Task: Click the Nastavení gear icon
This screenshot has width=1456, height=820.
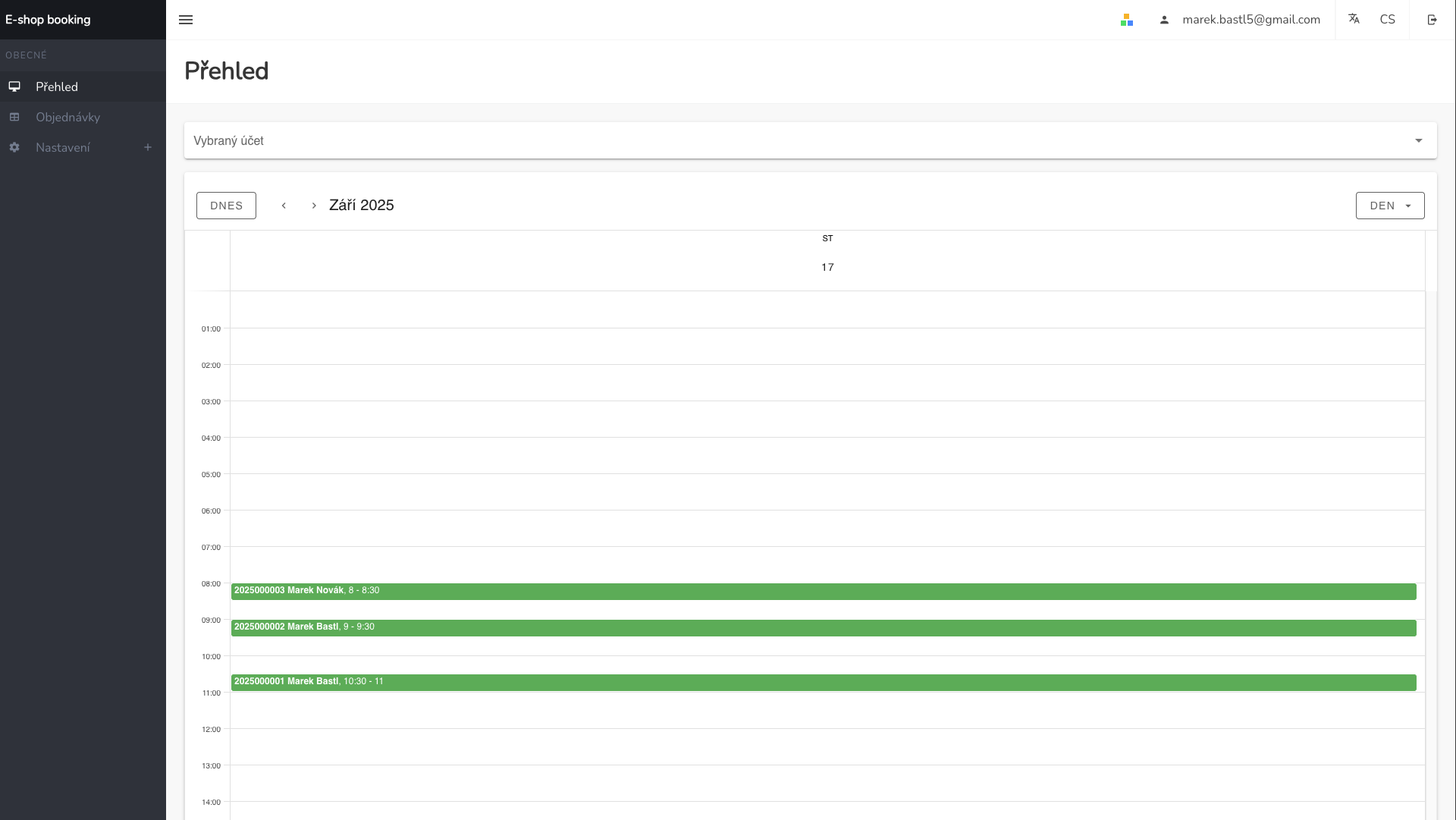Action: 14,147
